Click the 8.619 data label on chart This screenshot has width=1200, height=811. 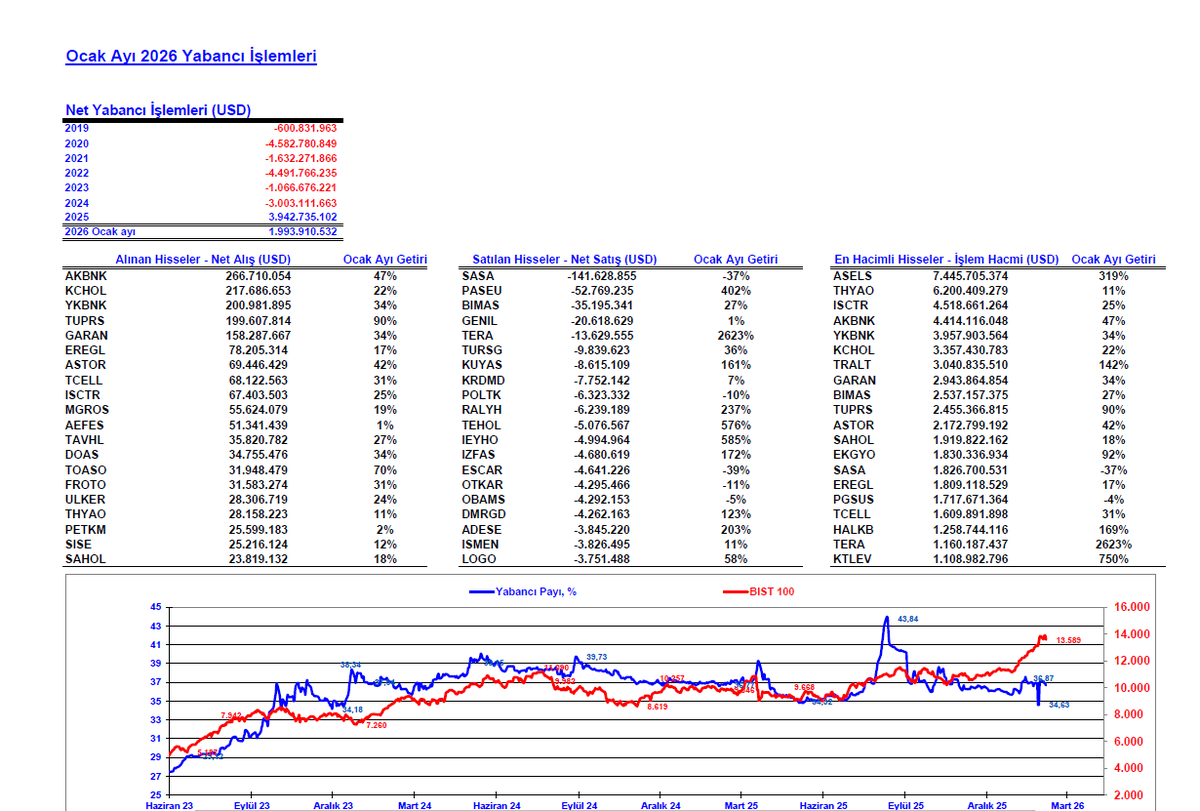point(657,707)
